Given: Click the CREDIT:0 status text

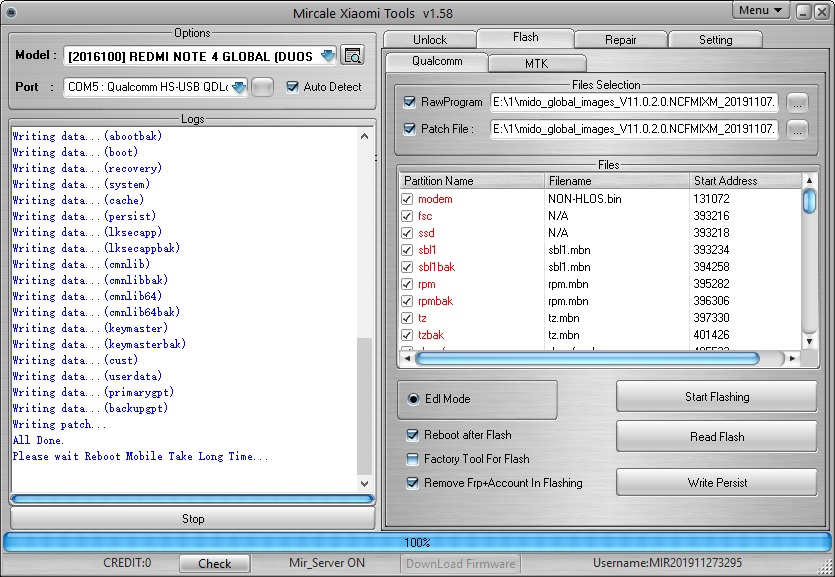Looking at the screenshot, I should 127,563.
